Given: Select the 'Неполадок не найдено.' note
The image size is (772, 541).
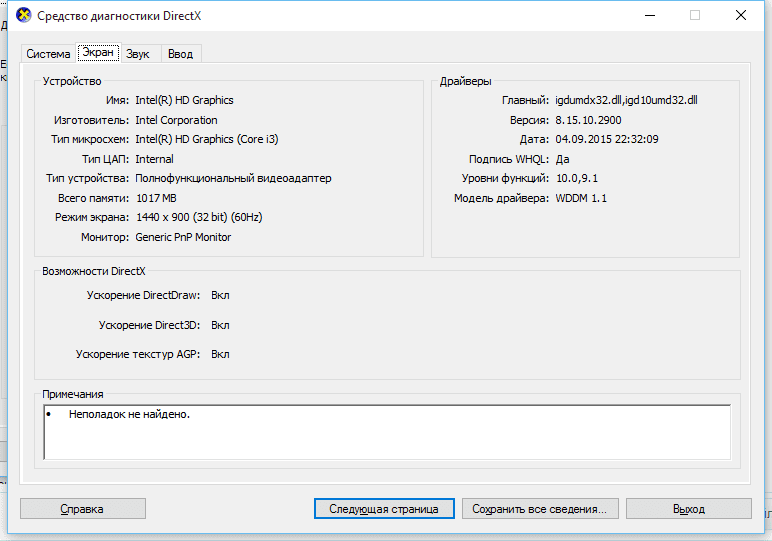Looking at the screenshot, I should click(129, 414).
